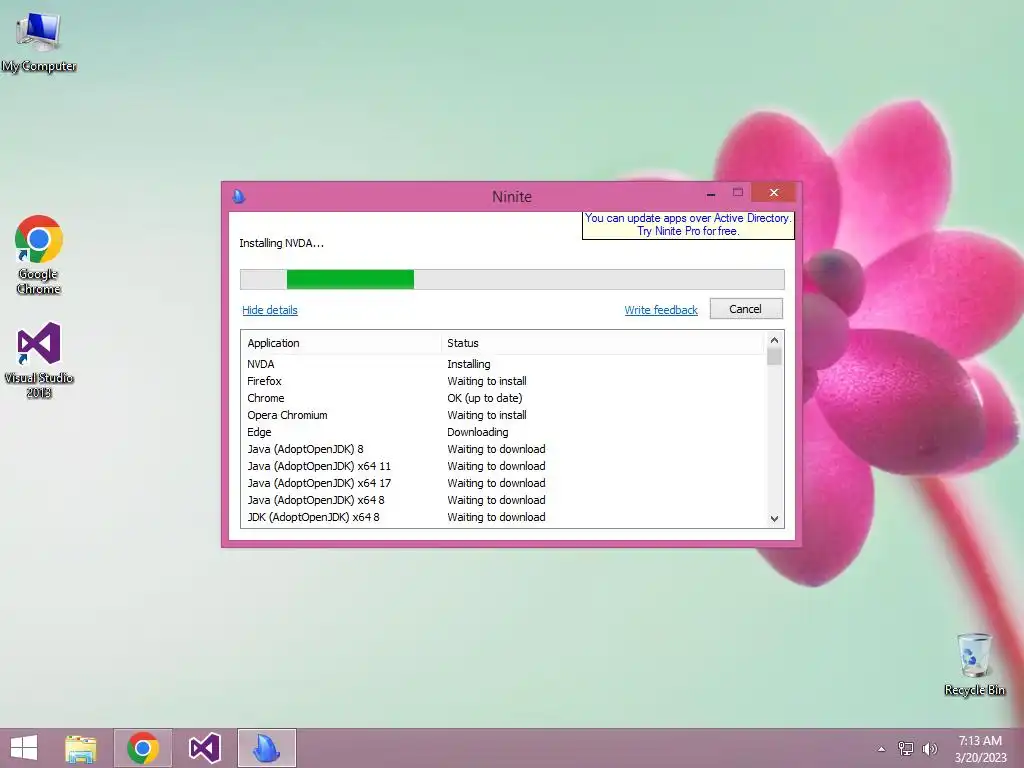
Task: Select the Visual Studio 2013 desktop shortcut
Action: [x=39, y=360]
